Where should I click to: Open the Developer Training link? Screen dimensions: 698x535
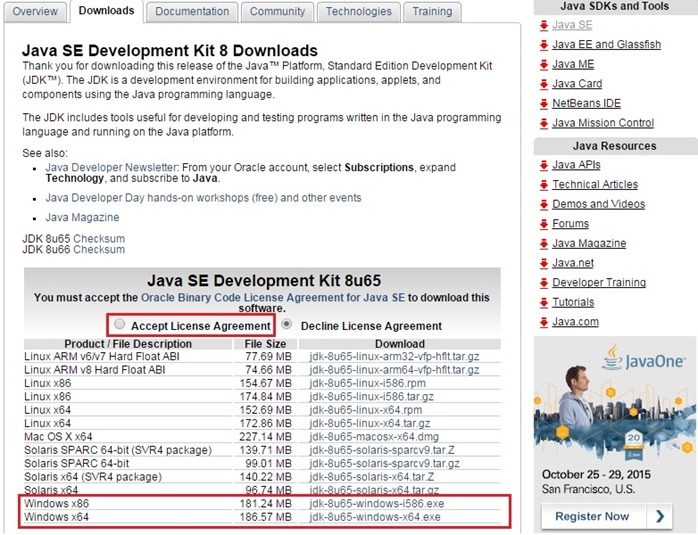tap(599, 283)
